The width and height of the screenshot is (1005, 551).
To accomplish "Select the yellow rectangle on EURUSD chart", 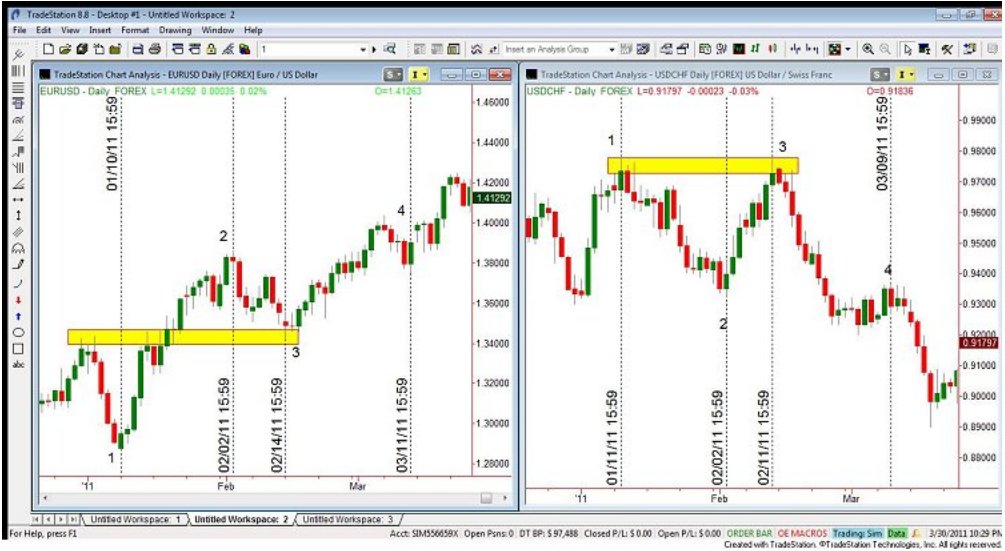I will point(183,337).
